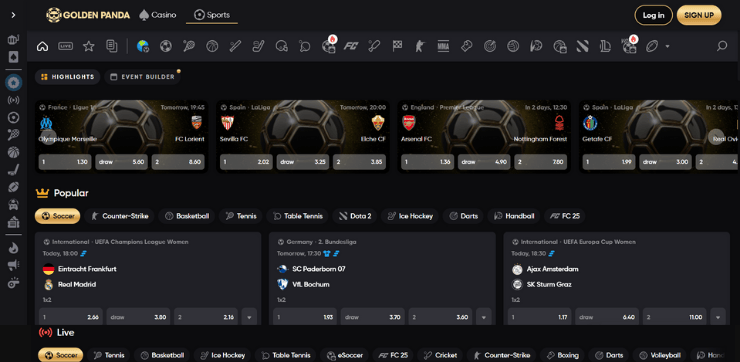
Task: Pick Real Madrid win odds 2.16
Action: (206, 317)
